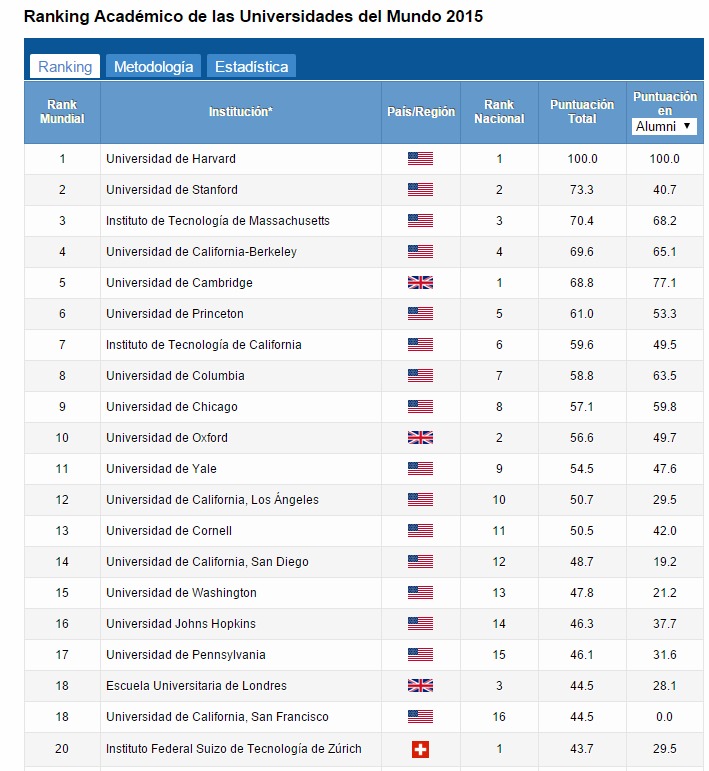The width and height of the screenshot is (709, 771).
Task: Switch to the Metodología tab
Action: click(x=153, y=67)
